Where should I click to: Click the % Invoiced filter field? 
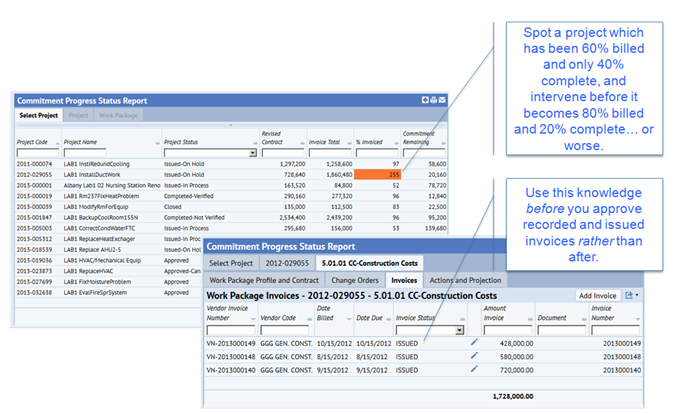coord(377,153)
